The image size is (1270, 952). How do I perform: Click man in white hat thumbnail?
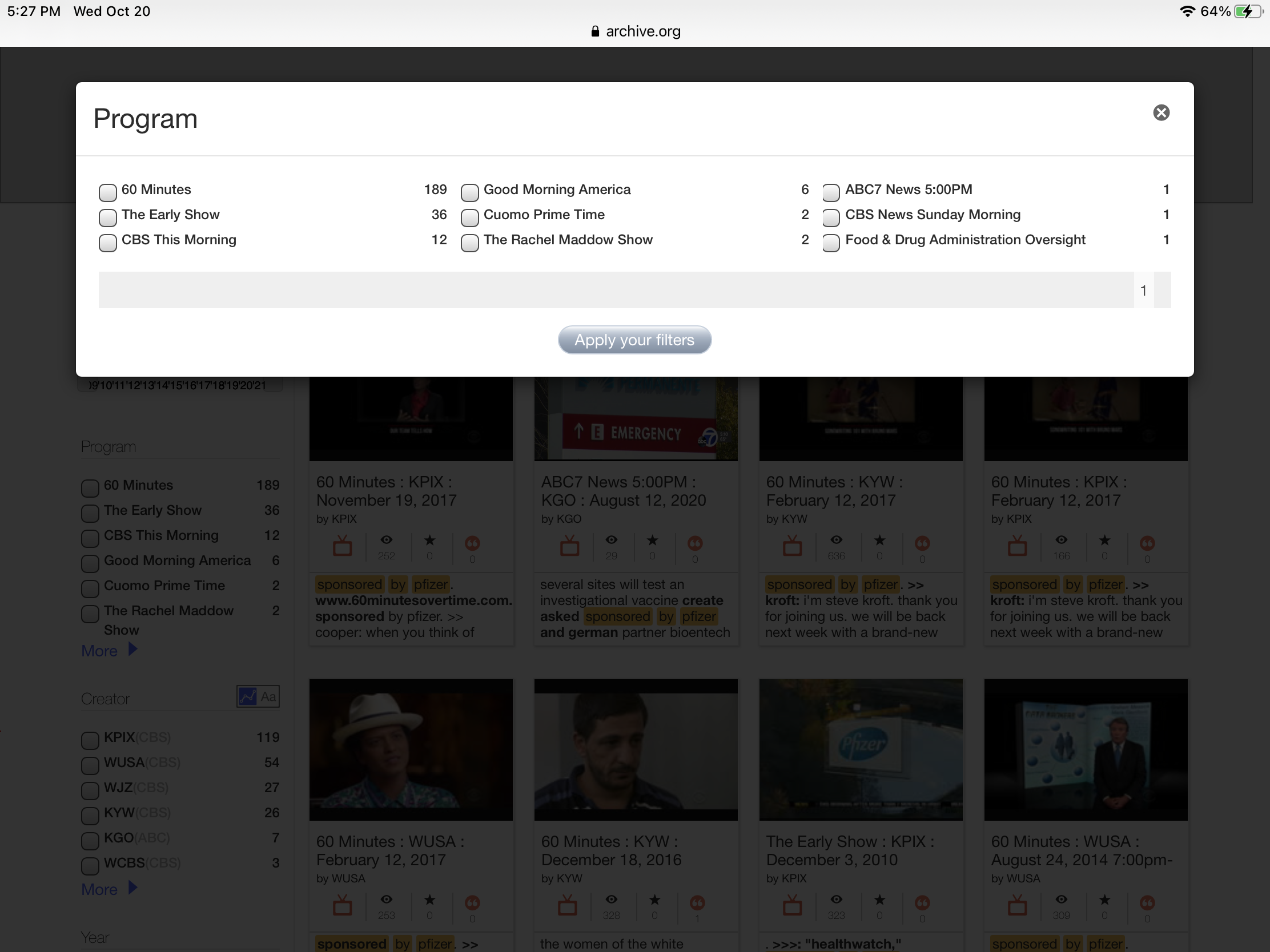point(411,749)
